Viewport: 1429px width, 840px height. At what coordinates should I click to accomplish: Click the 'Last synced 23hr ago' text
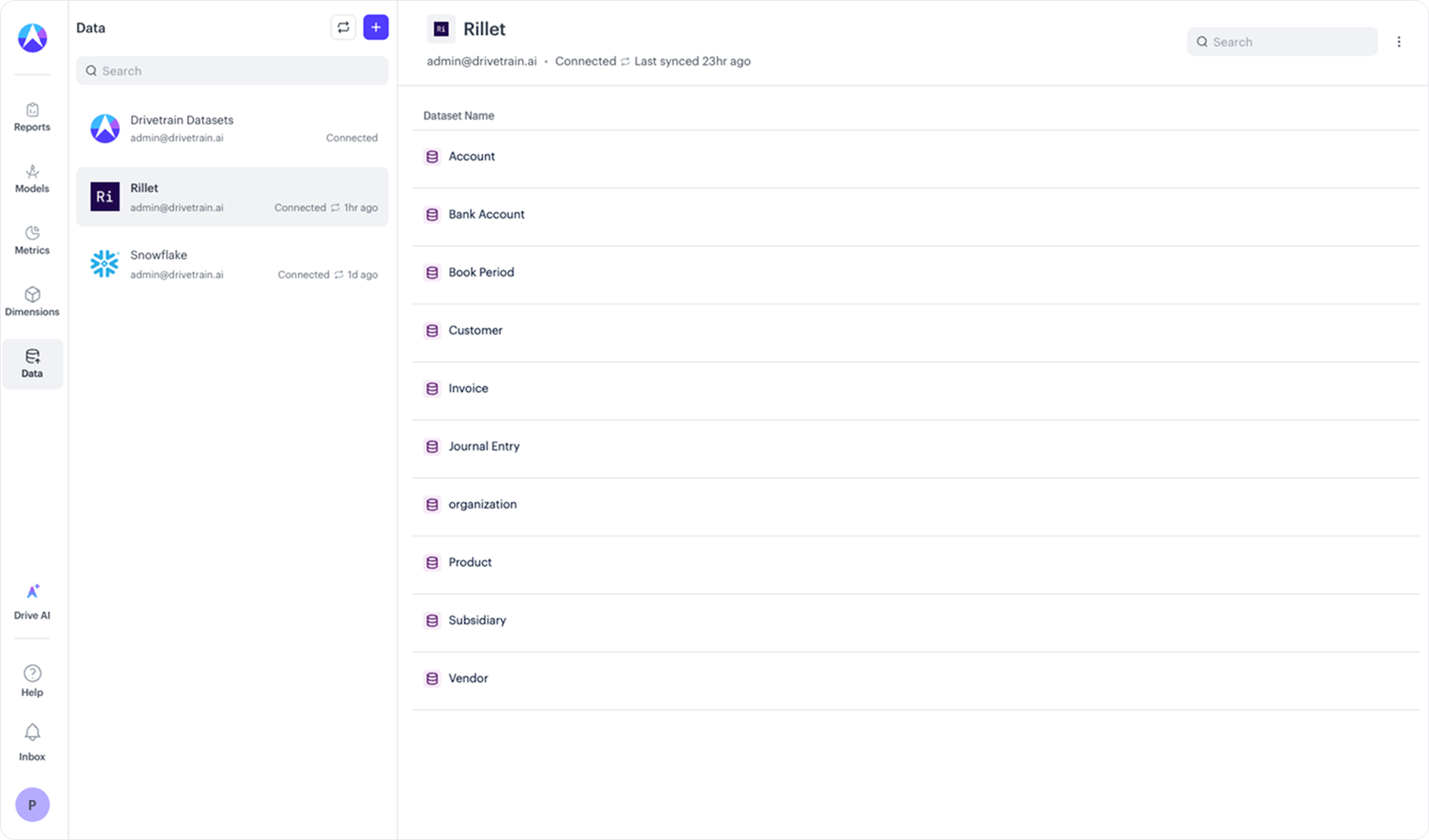(692, 62)
